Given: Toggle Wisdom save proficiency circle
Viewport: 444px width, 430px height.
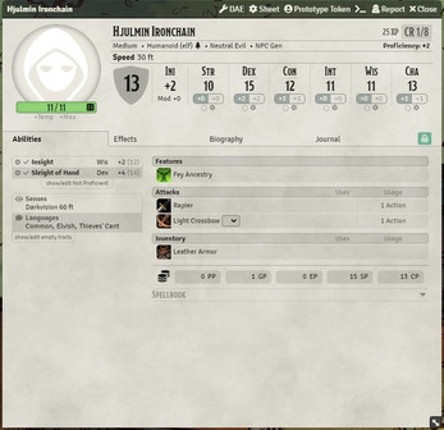Looking at the screenshot, I should click(x=367, y=108).
